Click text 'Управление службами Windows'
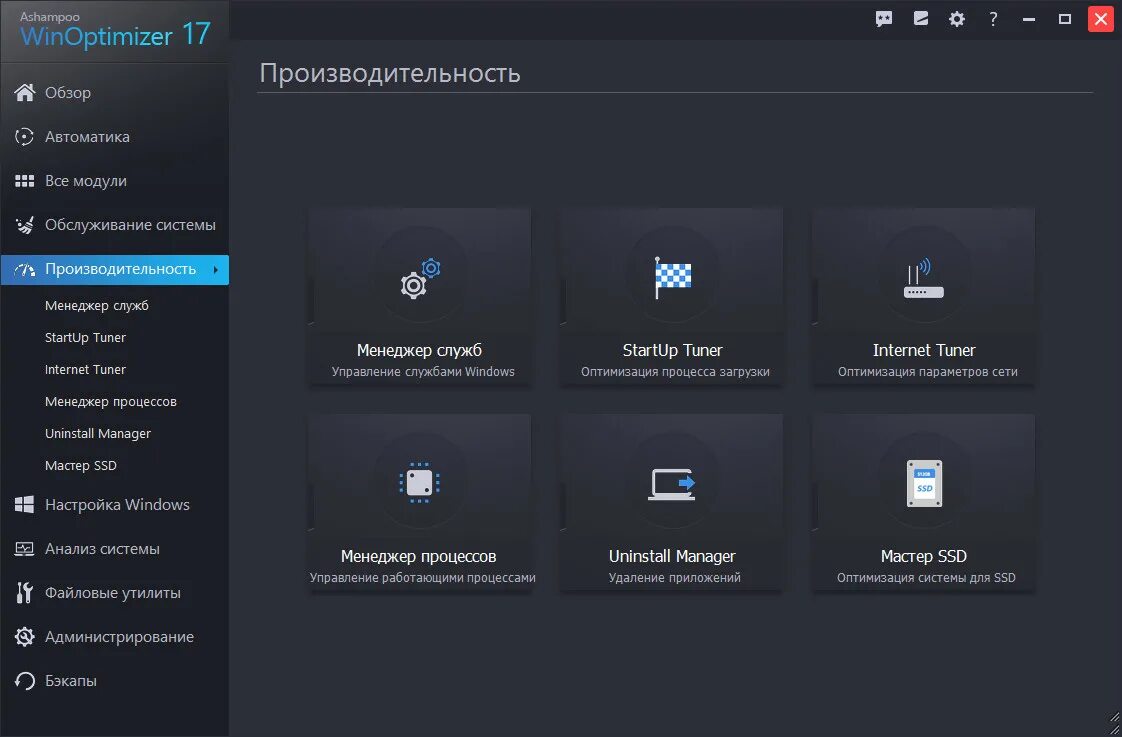The image size is (1122, 737). (x=423, y=372)
